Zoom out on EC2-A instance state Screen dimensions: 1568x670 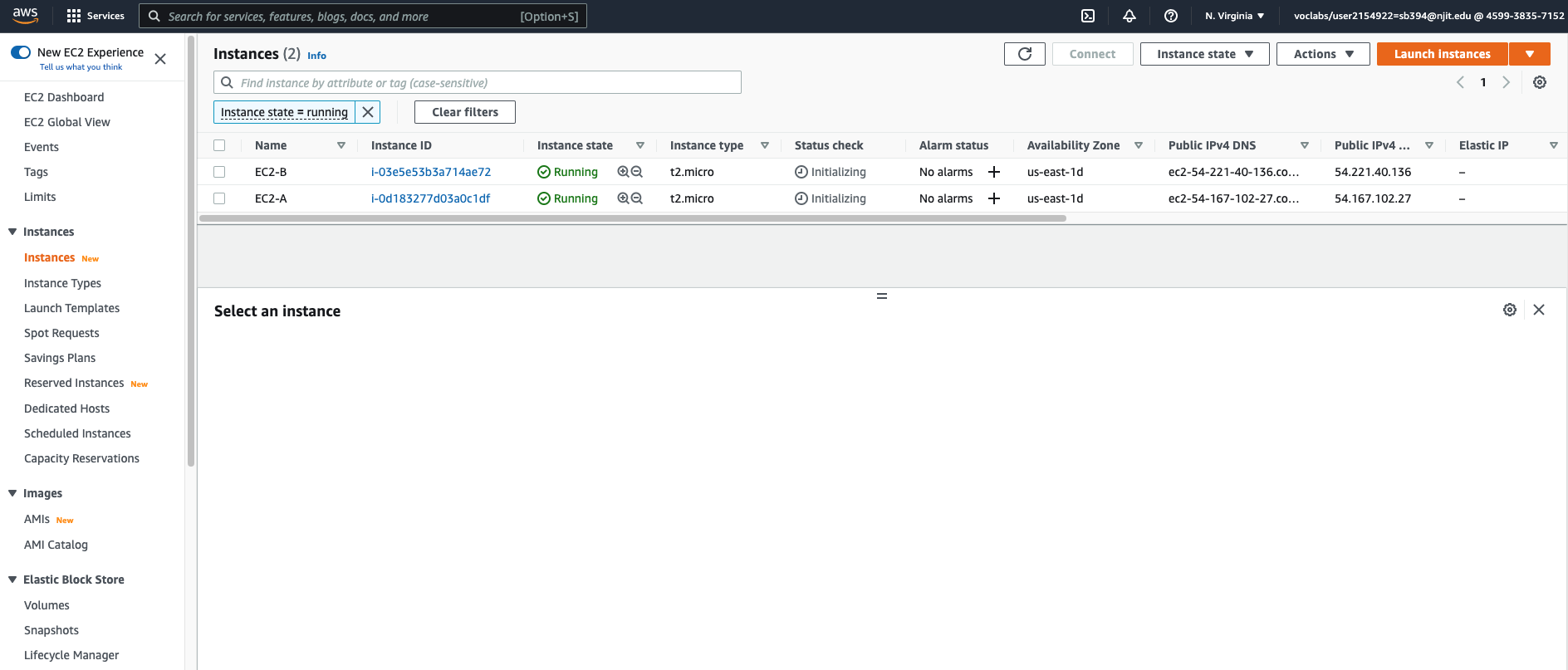click(637, 198)
